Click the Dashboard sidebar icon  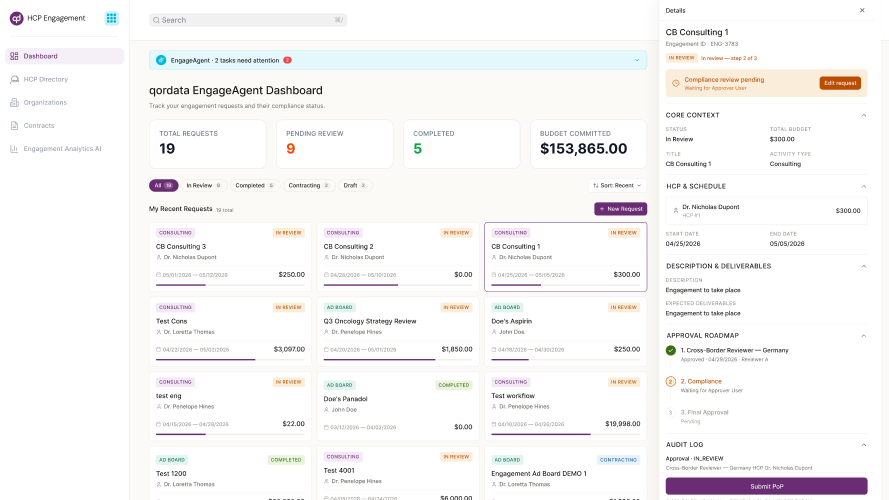coord(14,56)
